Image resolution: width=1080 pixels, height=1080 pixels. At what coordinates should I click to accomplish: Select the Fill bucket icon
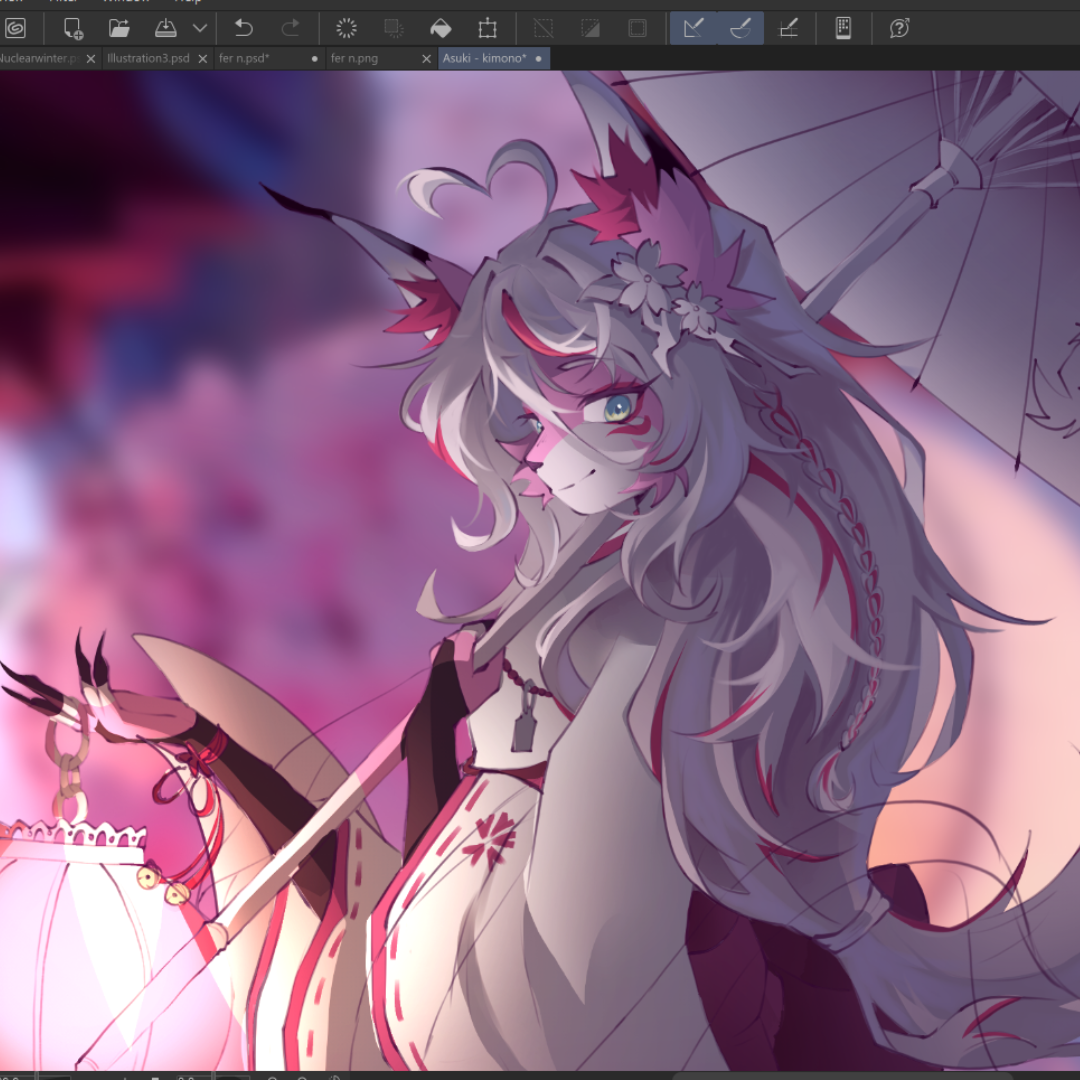pos(440,28)
